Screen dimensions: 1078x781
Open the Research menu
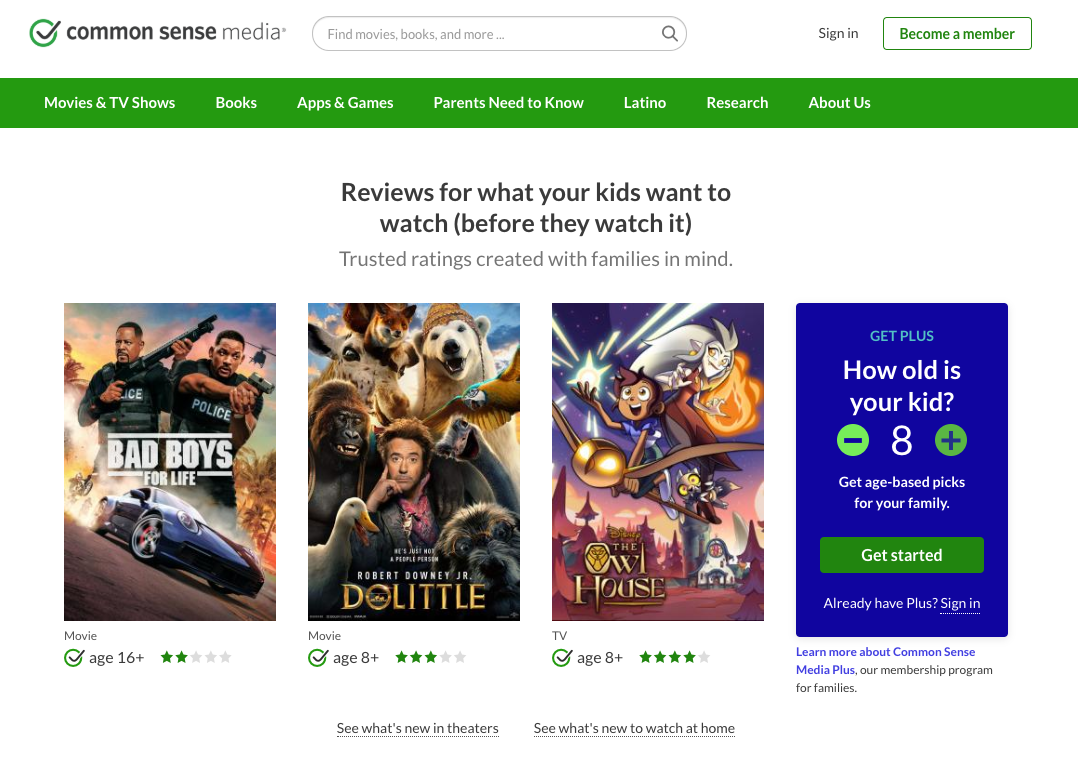[x=737, y=102]
